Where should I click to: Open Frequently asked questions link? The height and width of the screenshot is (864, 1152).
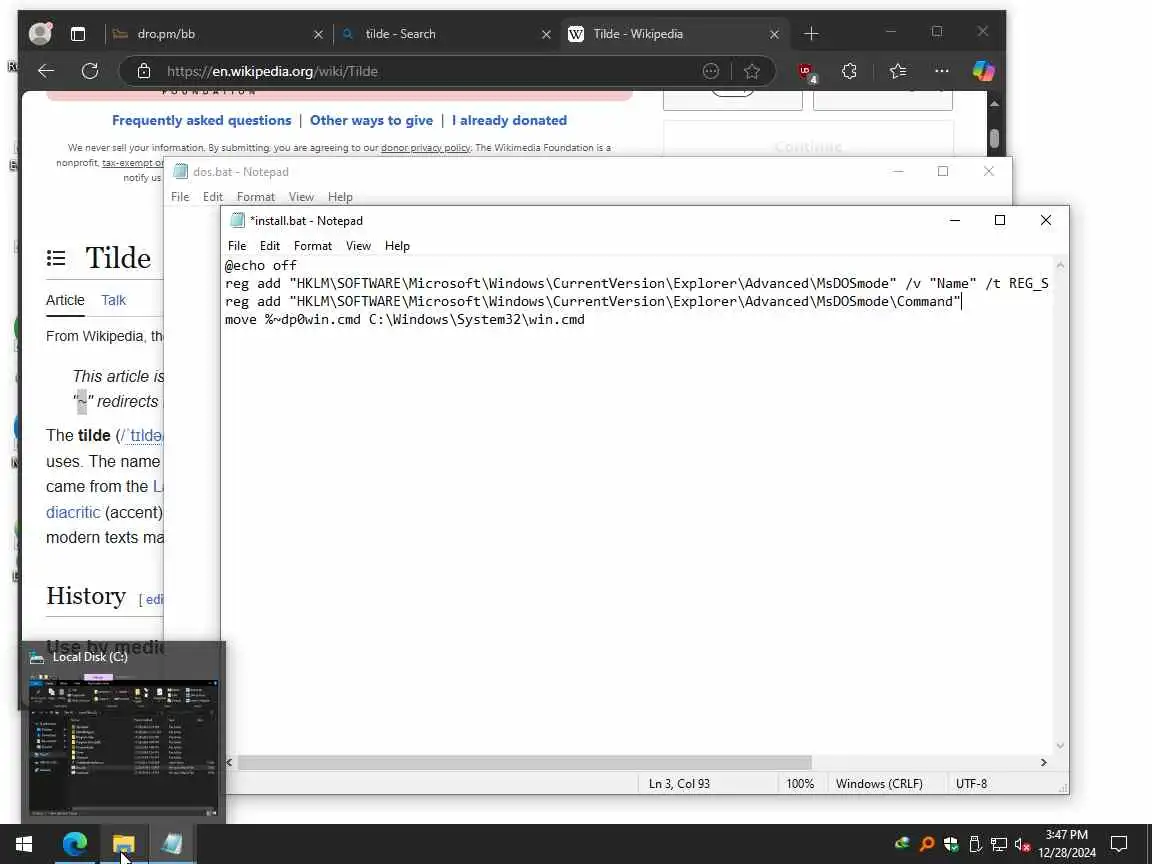click(x=201, y=120)
